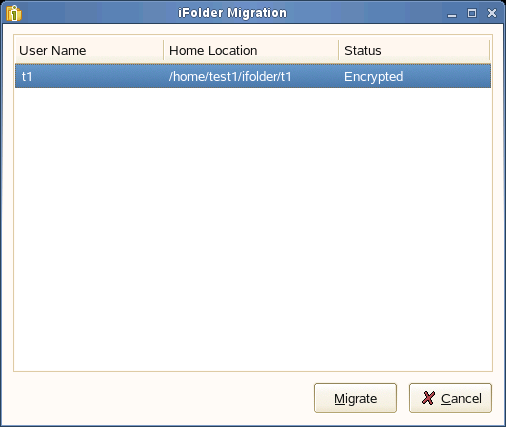The height and width of the screenshot is (427, 506).
Task: Start migration with the Migrate button
Action: pos(355,398)
